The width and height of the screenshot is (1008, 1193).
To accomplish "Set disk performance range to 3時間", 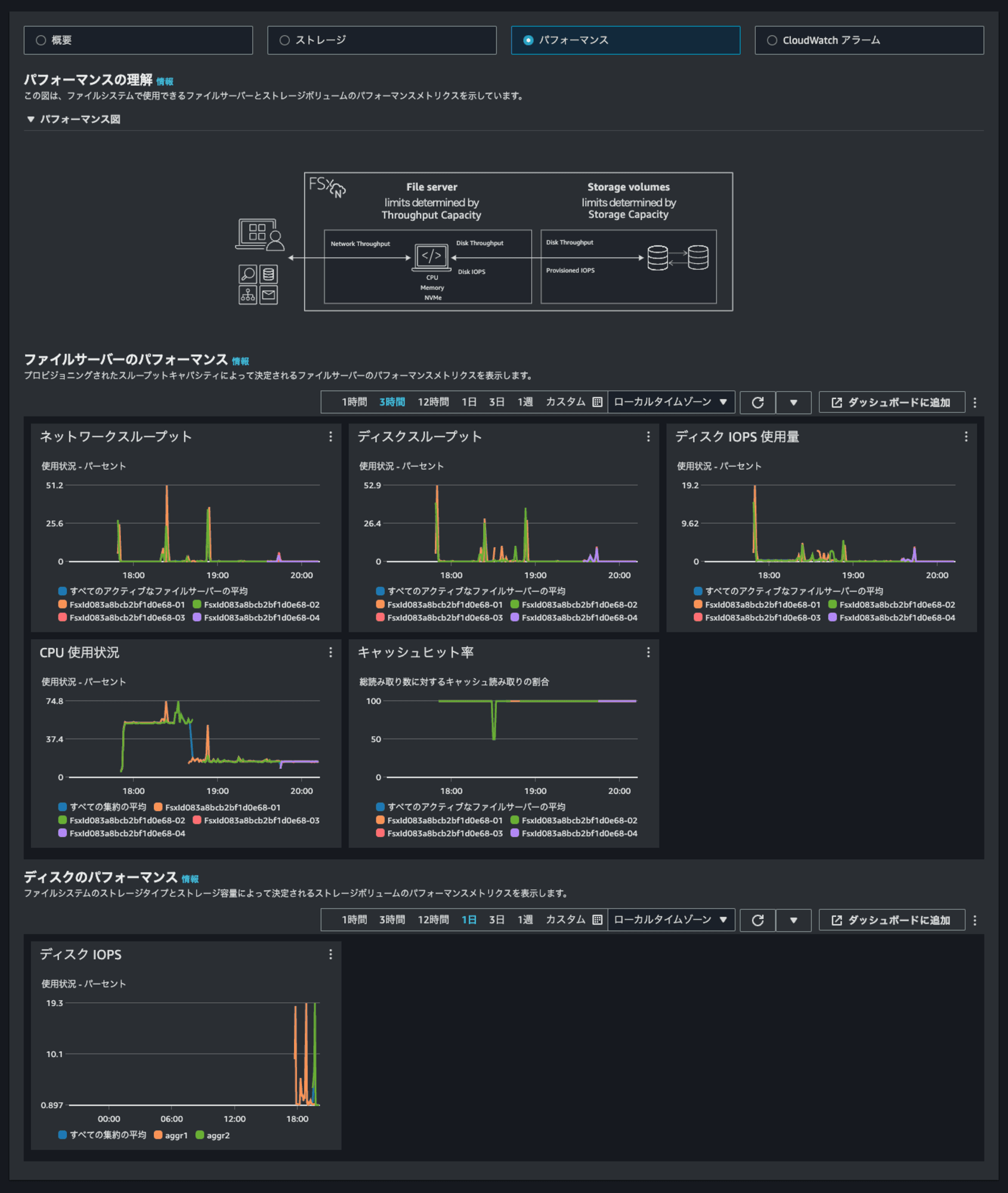I will tap(392, 920).
